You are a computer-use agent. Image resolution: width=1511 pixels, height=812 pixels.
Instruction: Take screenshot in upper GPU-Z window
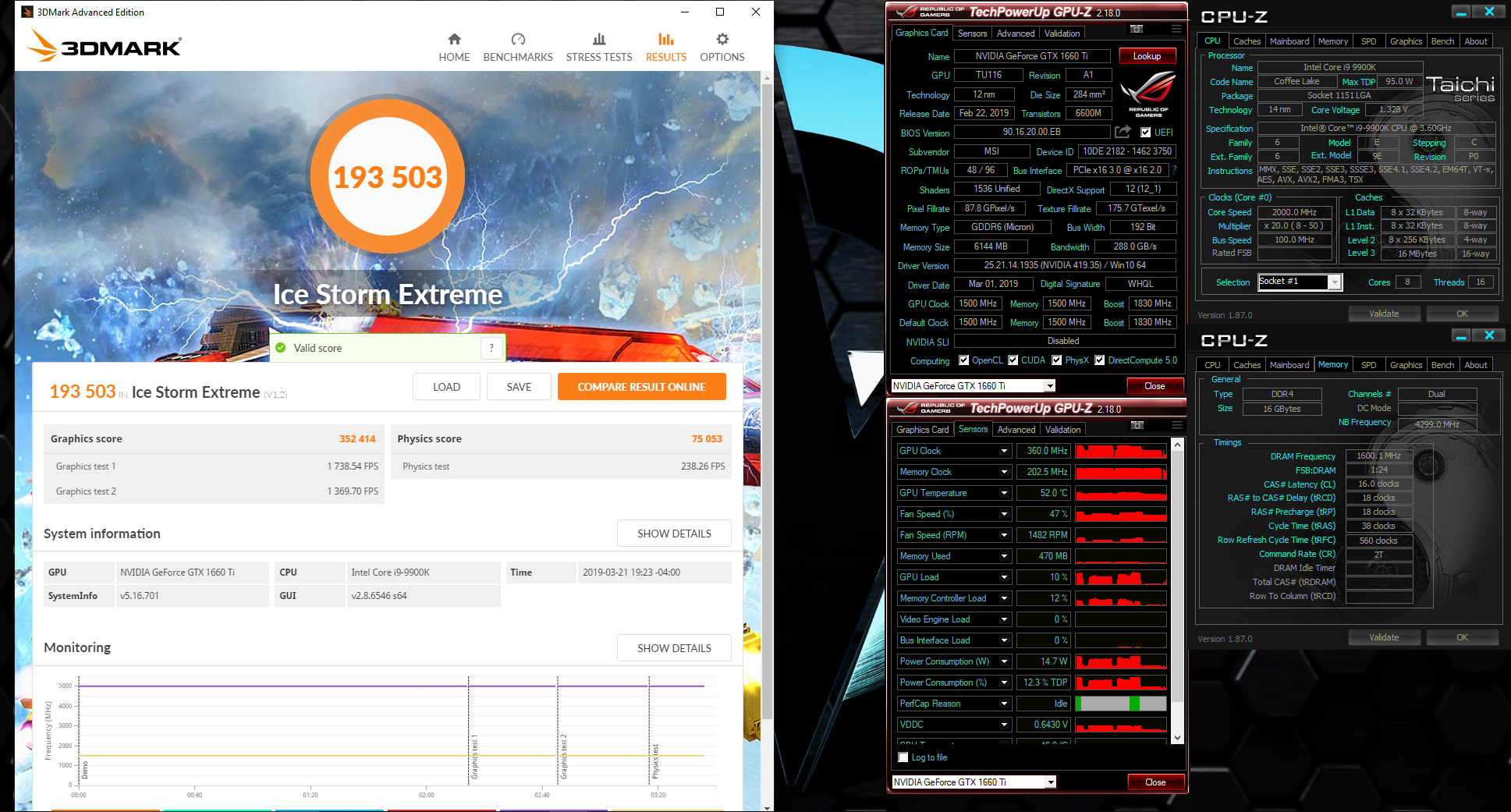(x=1137, y=30)
